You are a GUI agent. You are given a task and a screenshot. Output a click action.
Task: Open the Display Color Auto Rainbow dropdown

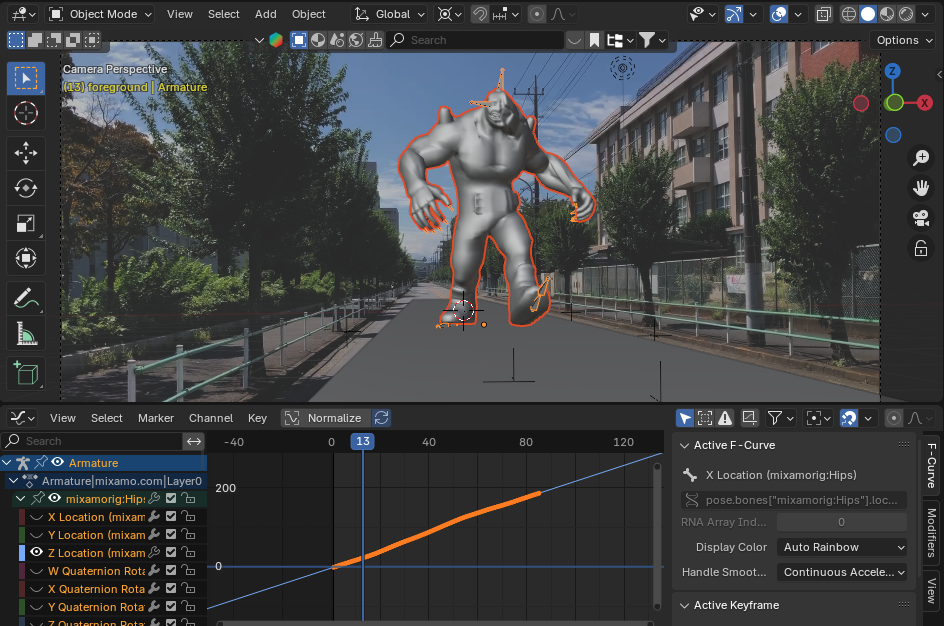tap(842, 547)
